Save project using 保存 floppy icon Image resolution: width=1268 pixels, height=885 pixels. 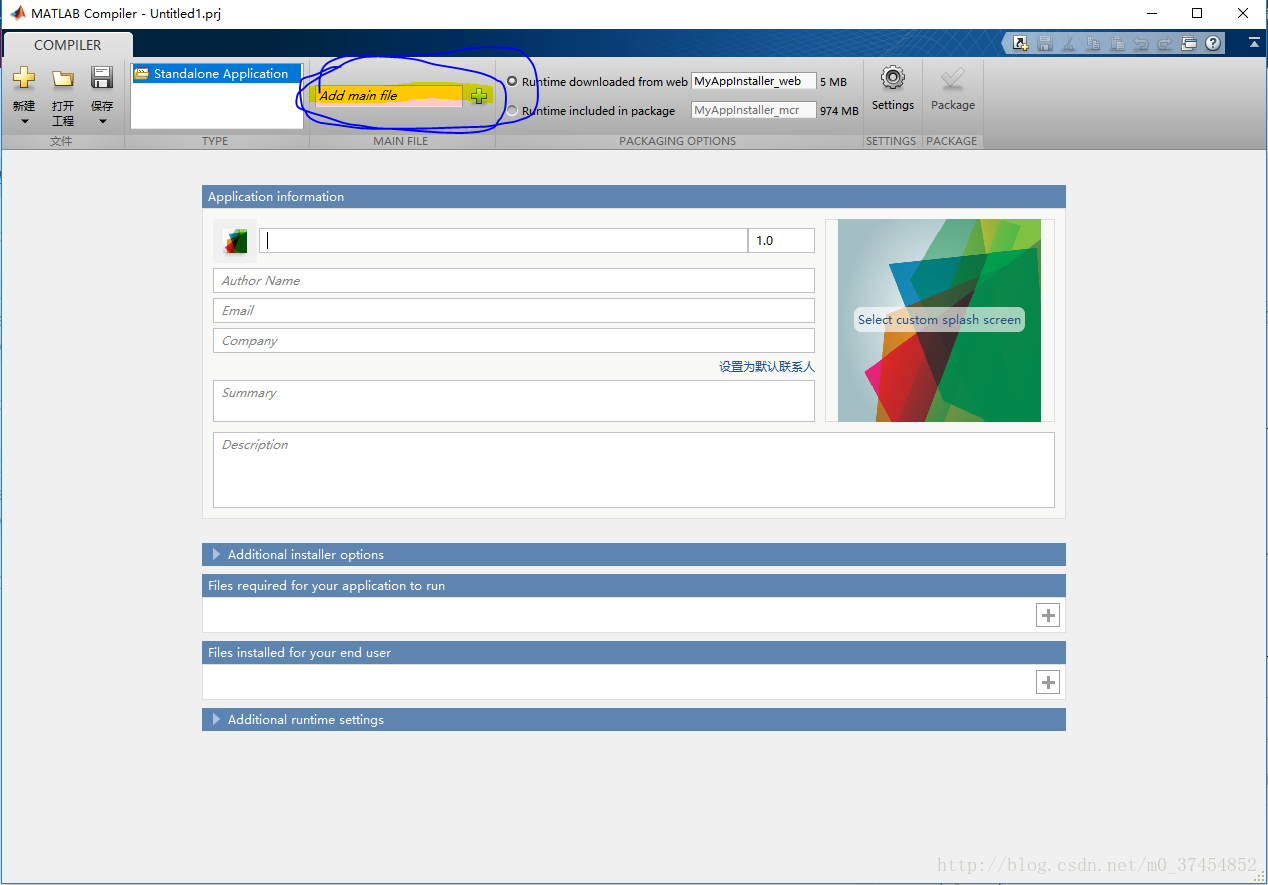point(102,78)
